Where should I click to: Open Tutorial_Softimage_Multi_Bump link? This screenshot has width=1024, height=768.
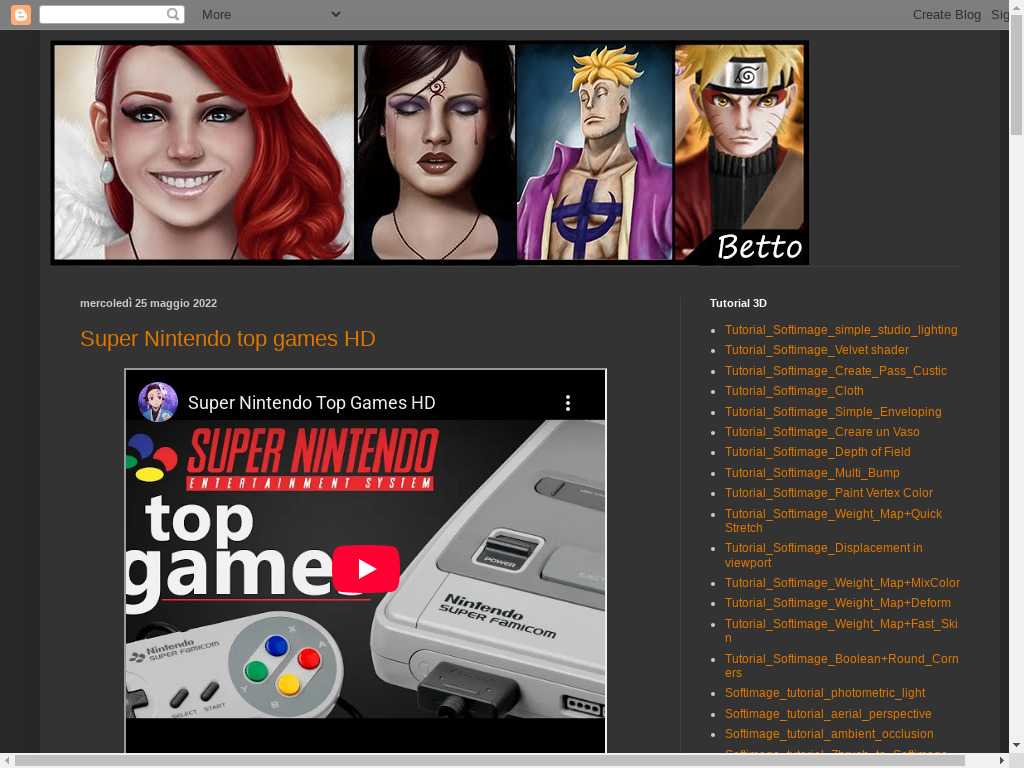pos(812,473)
